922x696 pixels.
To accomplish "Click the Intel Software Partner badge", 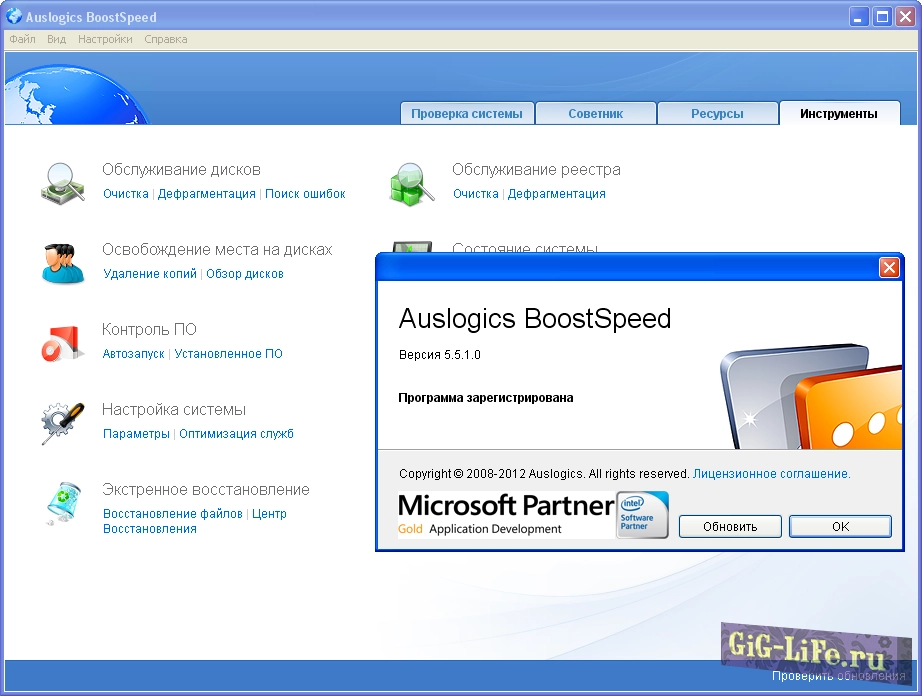I will pyautogui.click(x=642, y=514).
